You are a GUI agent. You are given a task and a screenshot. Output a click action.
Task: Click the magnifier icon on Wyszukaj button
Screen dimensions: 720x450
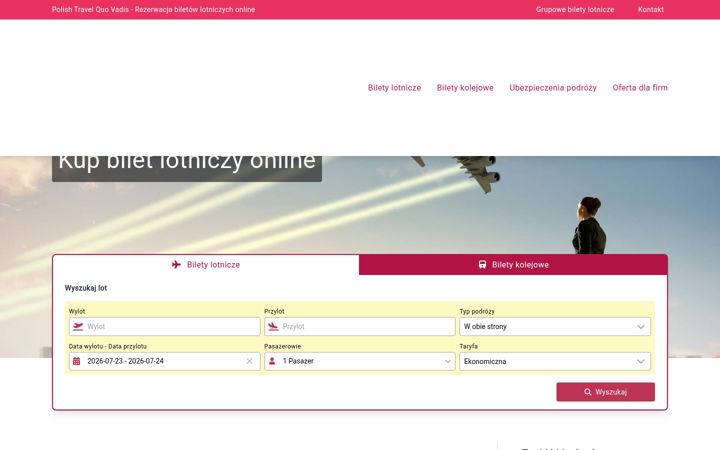pyautogui.click(x=587, y=392)
